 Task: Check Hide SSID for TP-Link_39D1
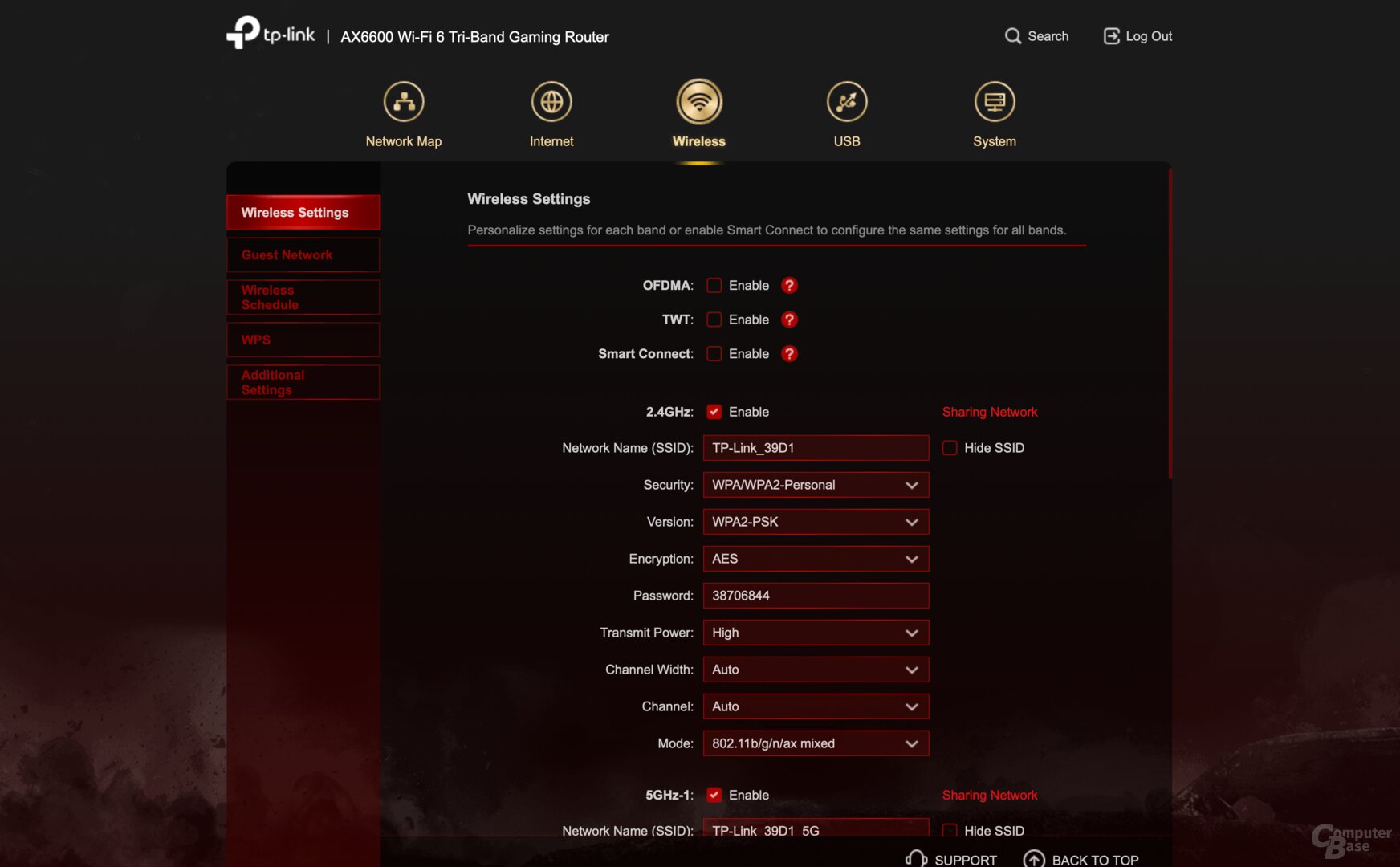[x=950, y=448]
